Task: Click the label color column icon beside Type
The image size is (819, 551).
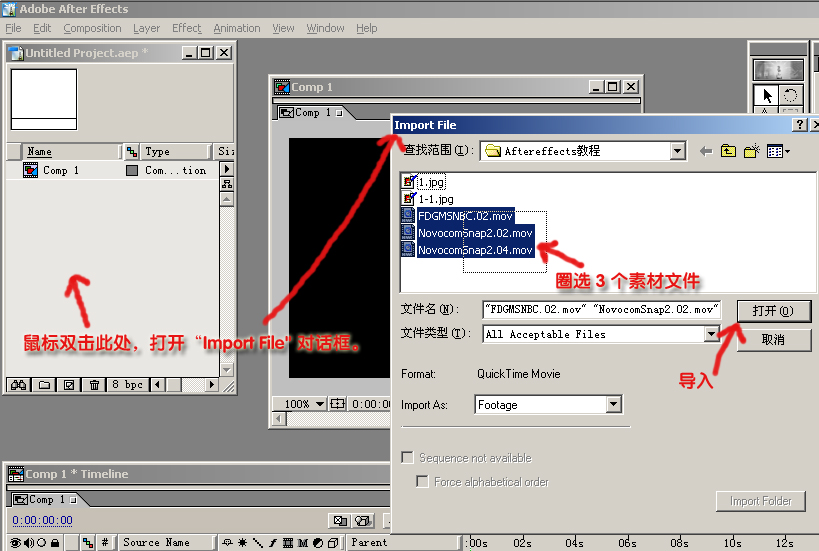Action: click(x=132, y=151)
